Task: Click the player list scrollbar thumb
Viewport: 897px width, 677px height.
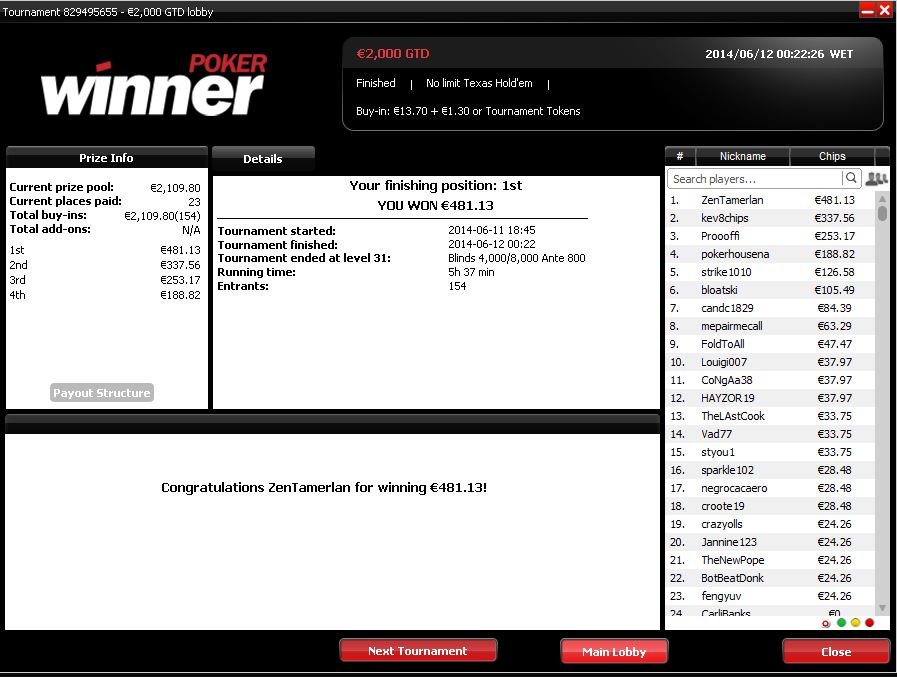Action: [x=882, y=213]
